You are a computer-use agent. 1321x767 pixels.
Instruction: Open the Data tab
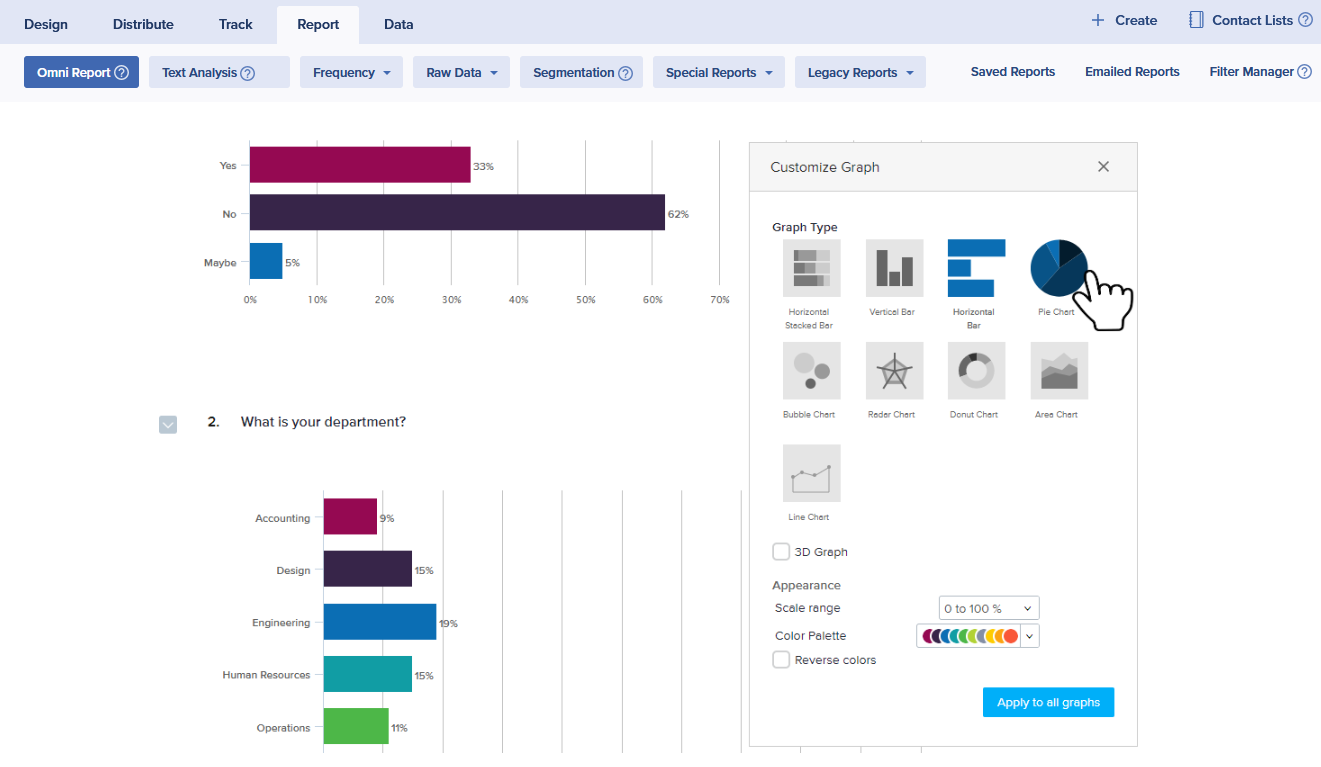tap(398, 24)
